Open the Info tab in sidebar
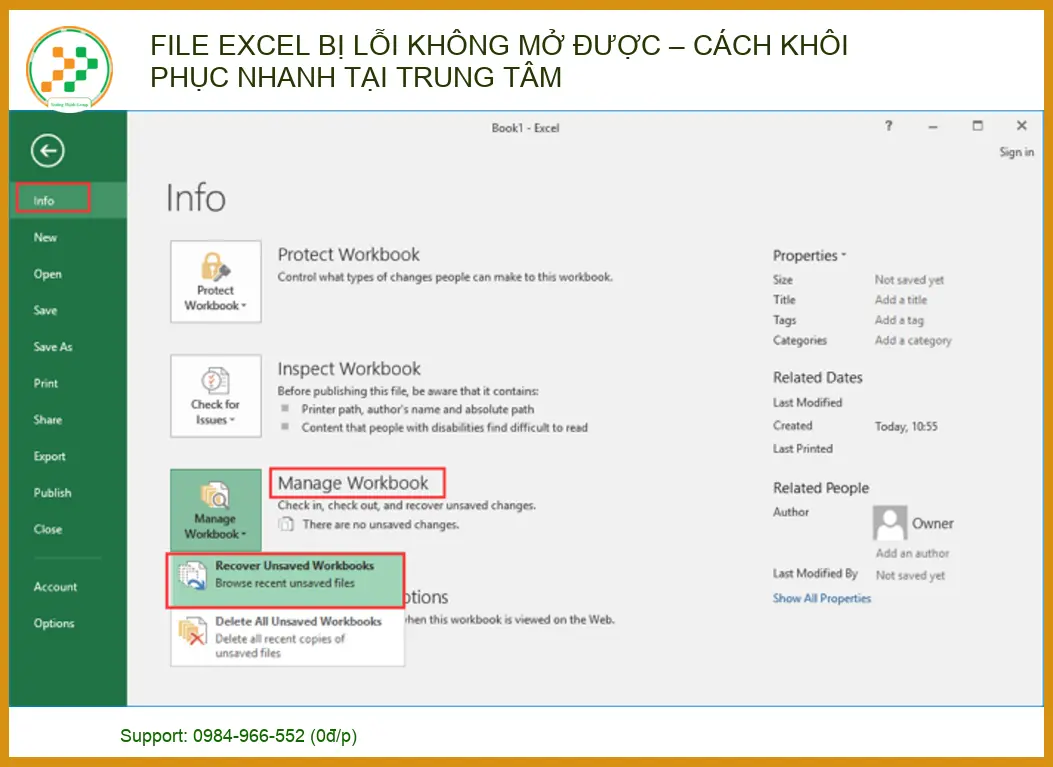Image resolution: width=1053 pixels, height=767 pixels. (x=44, y=201)
